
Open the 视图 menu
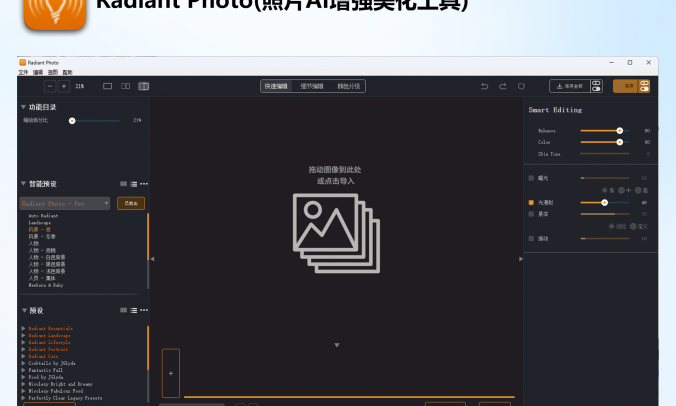[x=53, y=72]
